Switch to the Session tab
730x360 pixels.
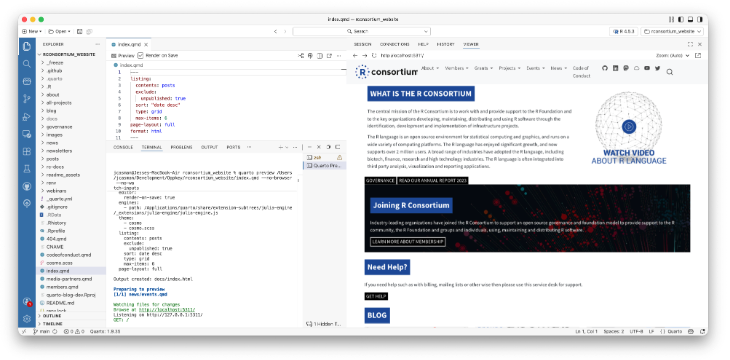pyautogui.click(x=362, y=45)
